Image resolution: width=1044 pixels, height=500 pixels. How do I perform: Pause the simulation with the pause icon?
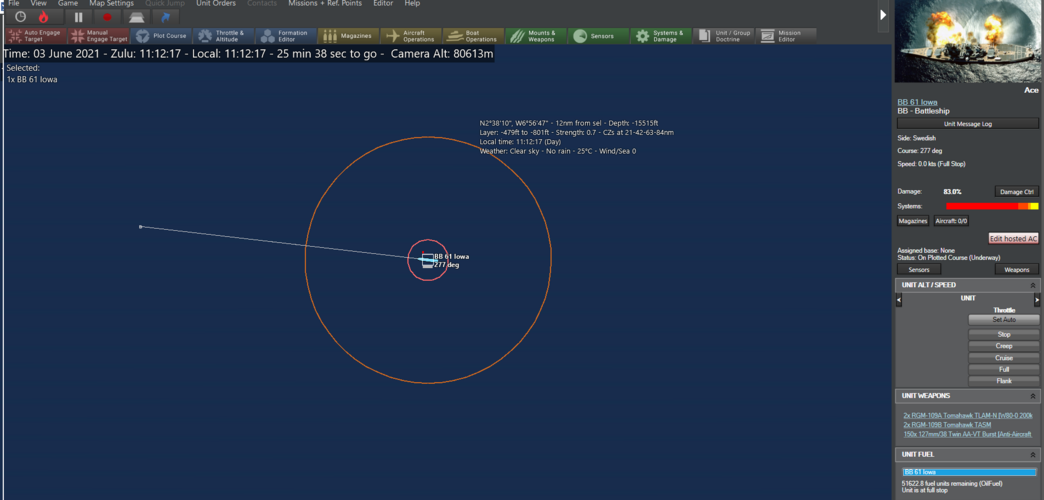[x=79, y=17]
